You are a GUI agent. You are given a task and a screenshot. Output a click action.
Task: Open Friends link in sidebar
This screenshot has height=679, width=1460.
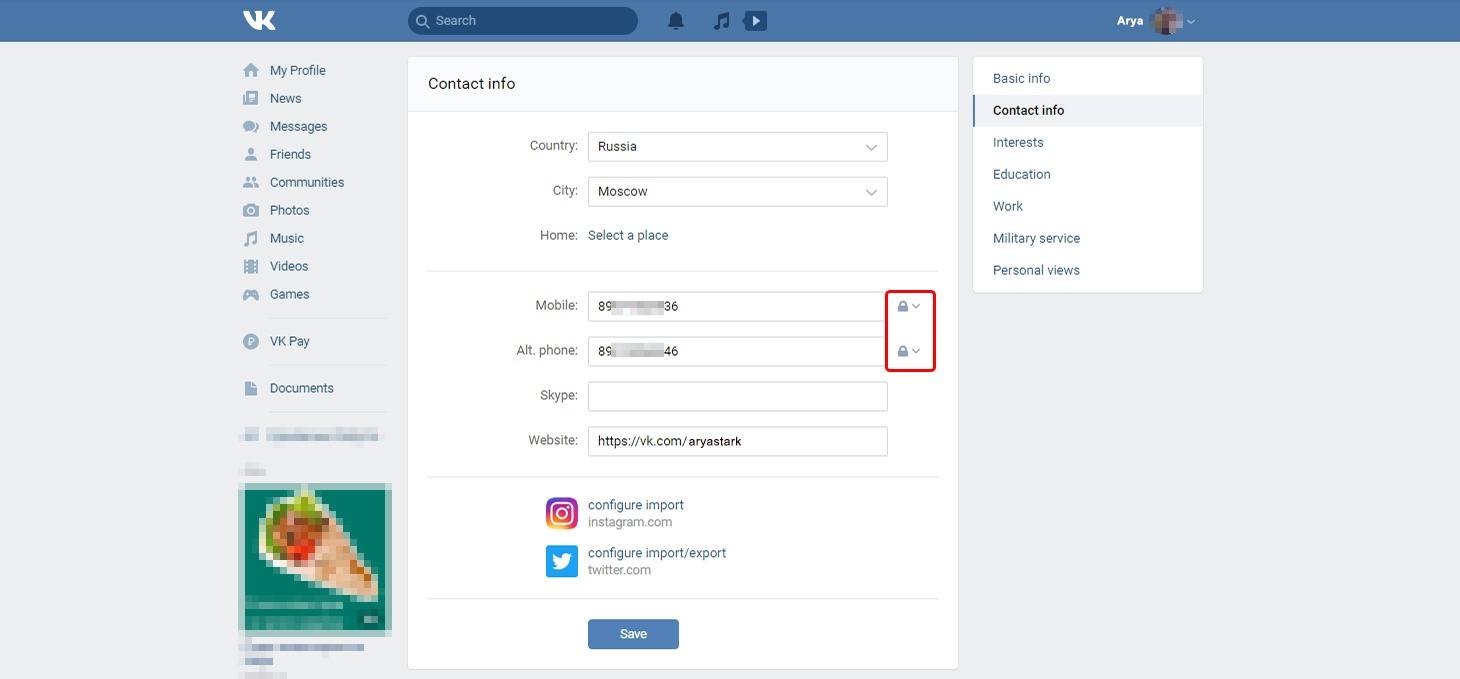[290, 154]
